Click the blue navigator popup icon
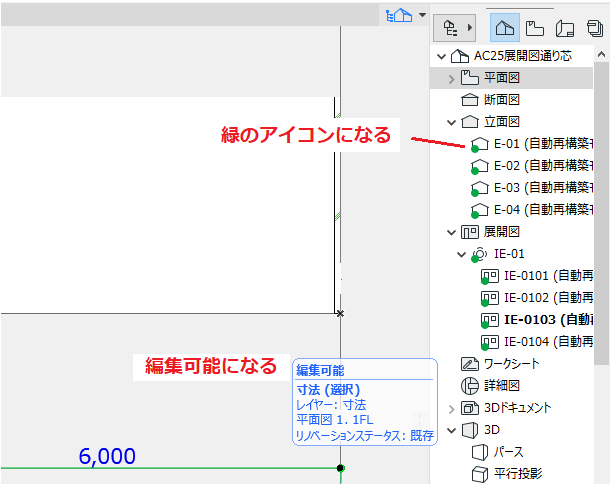This screenshot has height=484, width=615. tap(399, 16)
